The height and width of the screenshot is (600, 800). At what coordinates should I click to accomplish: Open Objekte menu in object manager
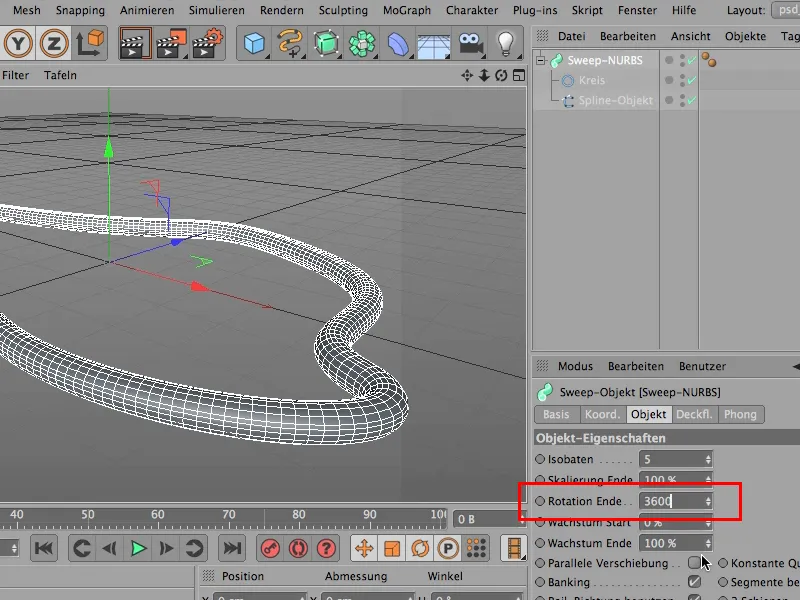[745, 36]
